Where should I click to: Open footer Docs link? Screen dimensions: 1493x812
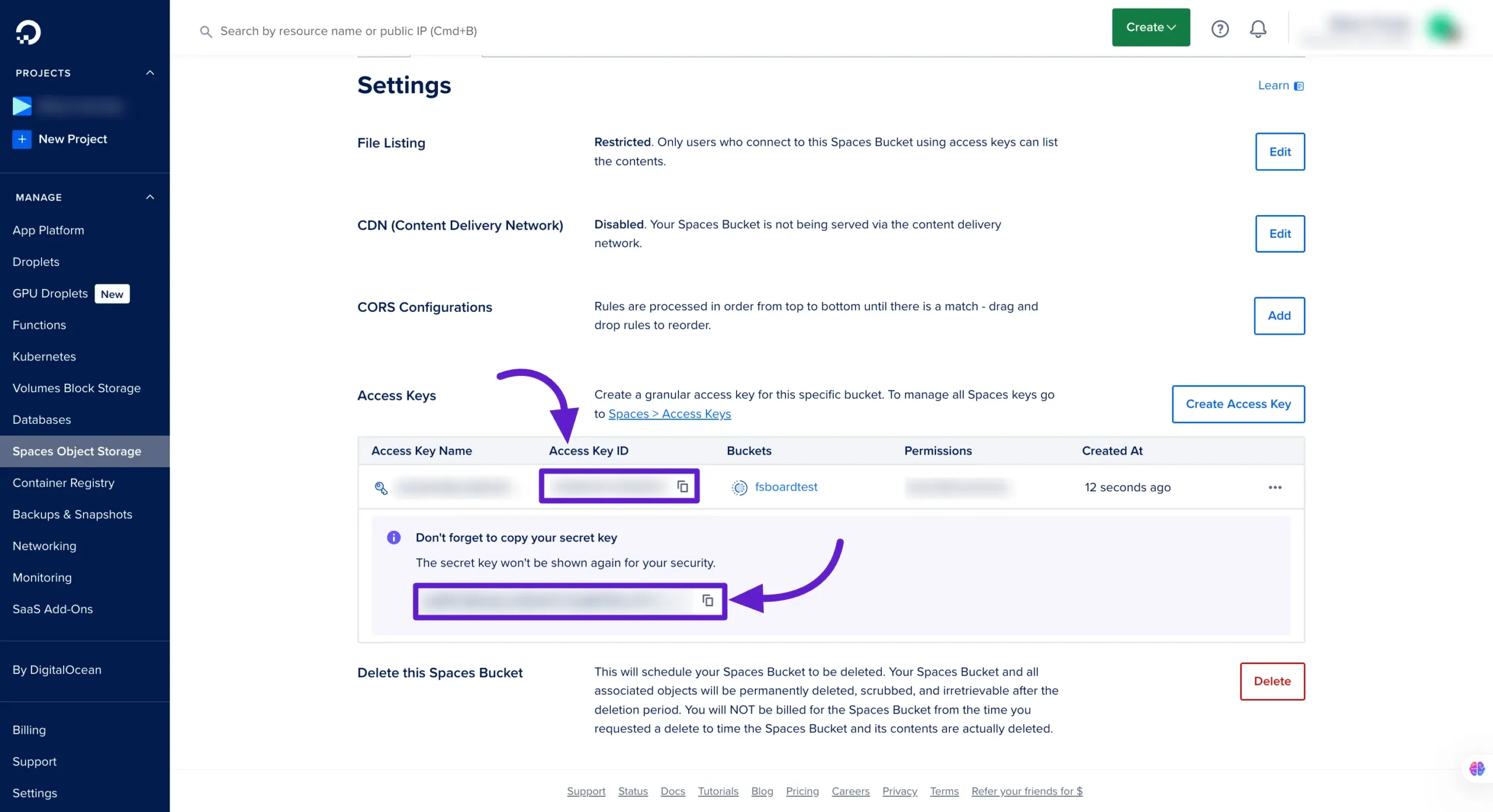pyautogui.click(x=672, y=791)
